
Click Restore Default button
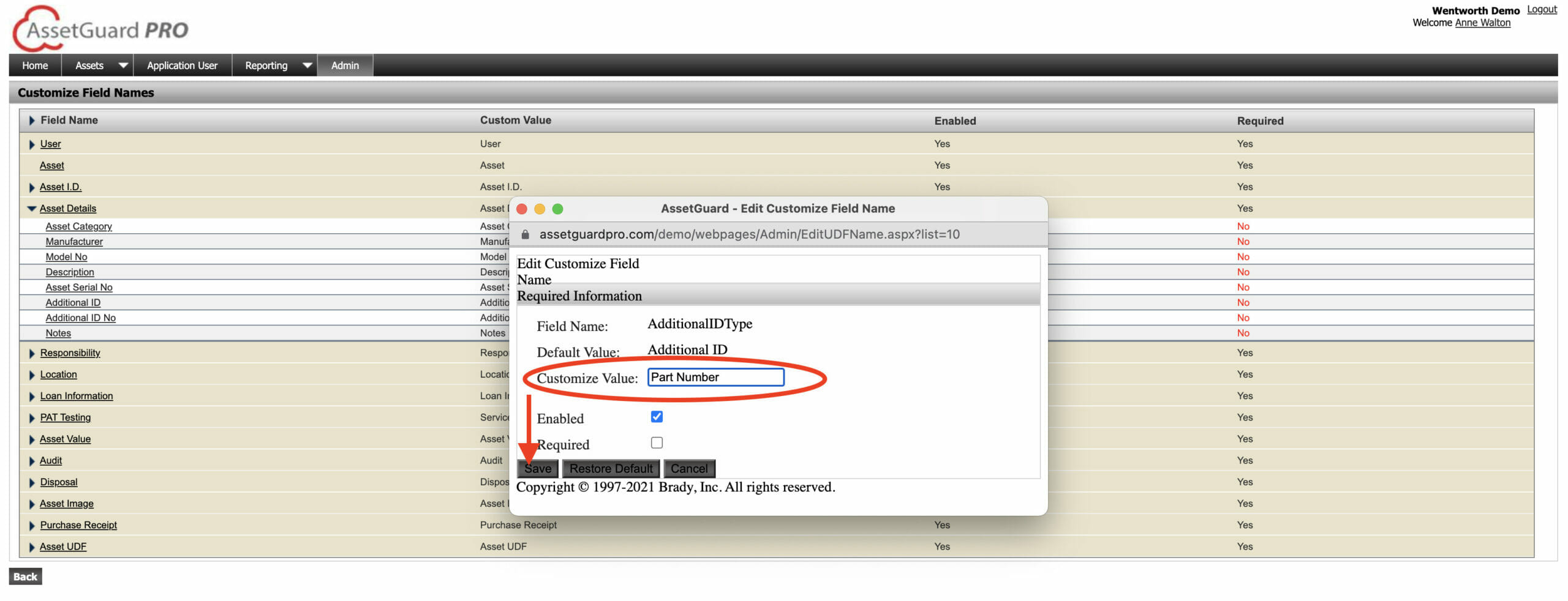[611, 469]
